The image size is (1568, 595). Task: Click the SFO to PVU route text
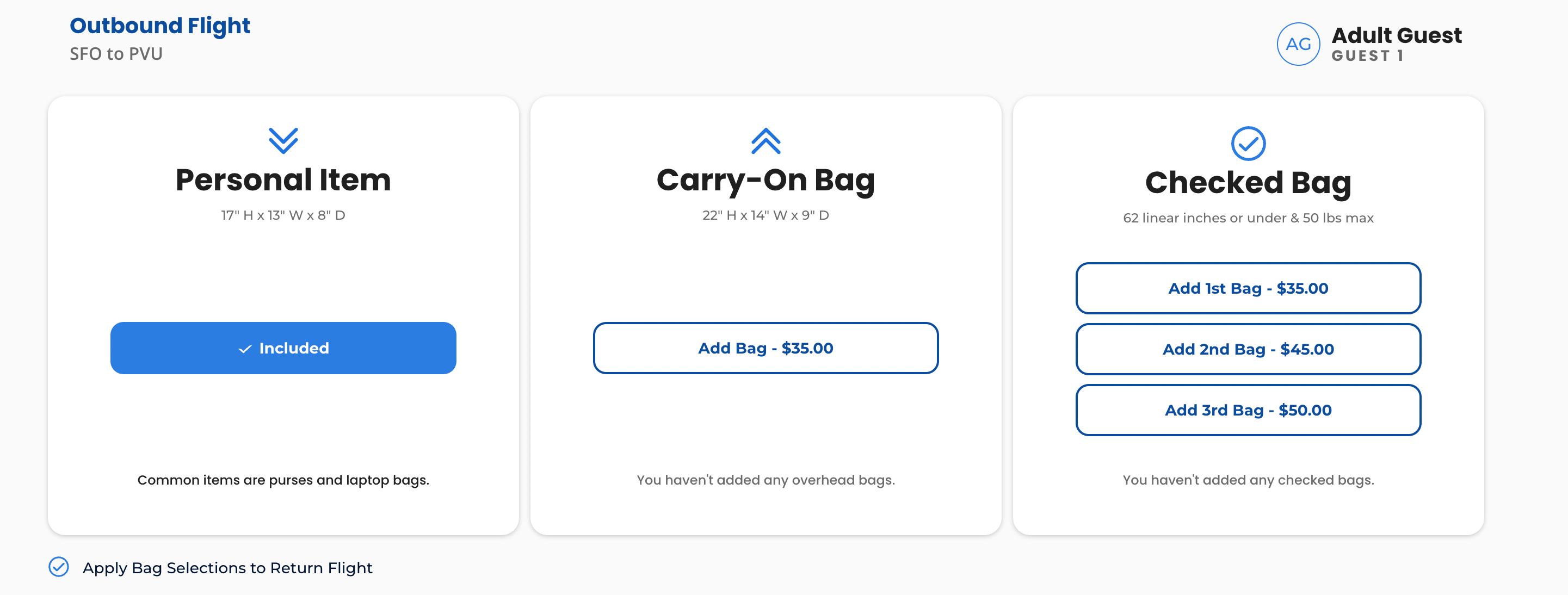(x=116, y=54)
